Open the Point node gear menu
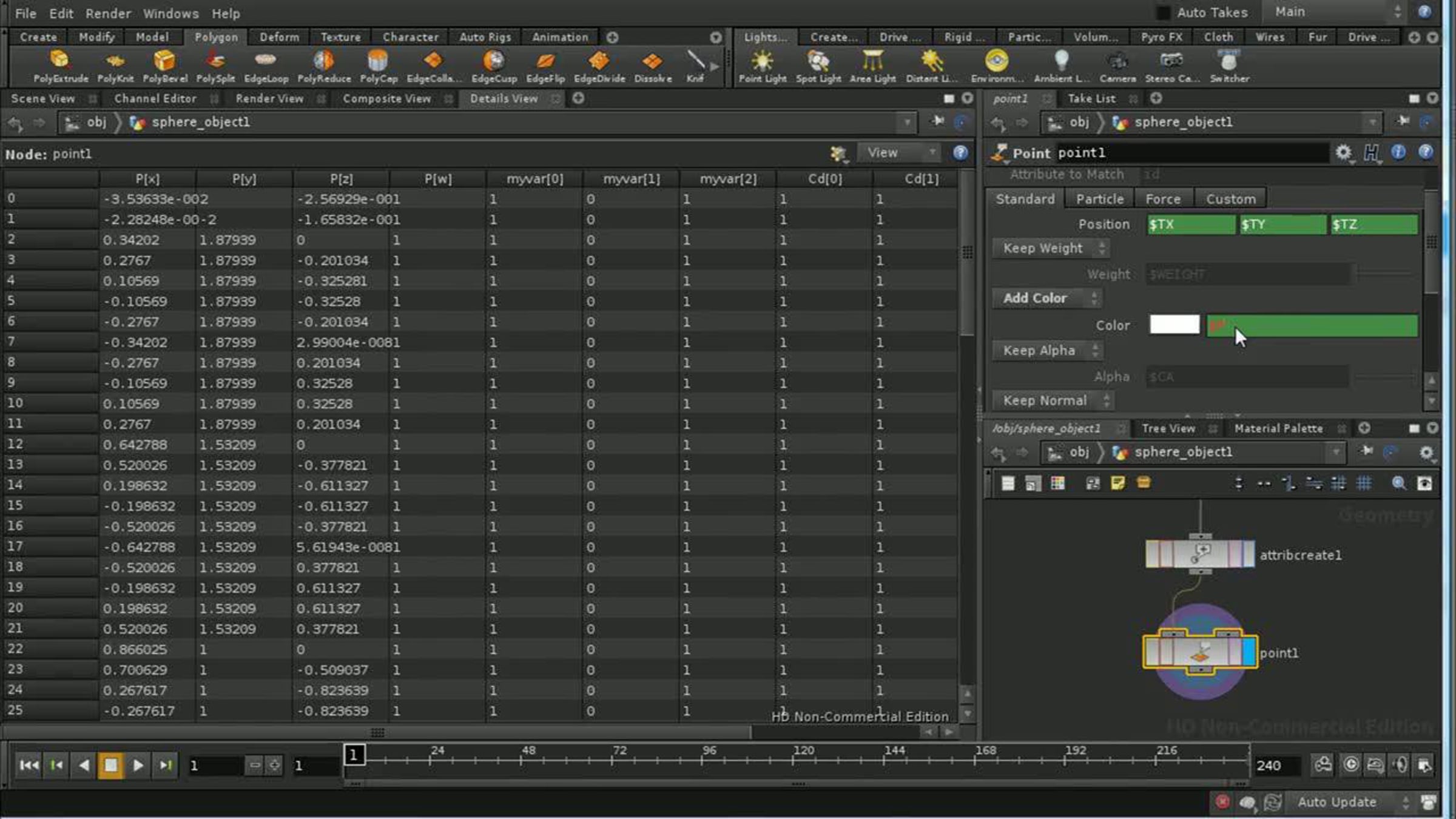This screenshot has width=1456, height=819. tap(1343, 153)
